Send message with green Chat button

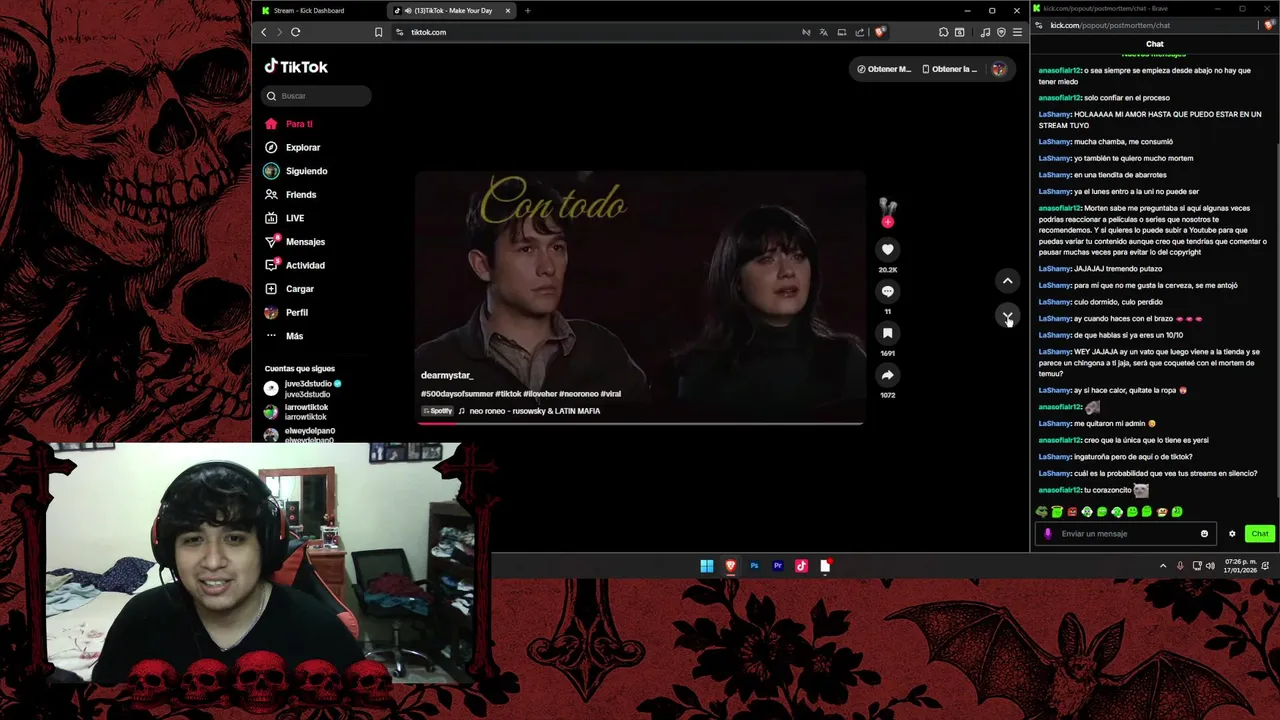click(x=1260, y=534)
